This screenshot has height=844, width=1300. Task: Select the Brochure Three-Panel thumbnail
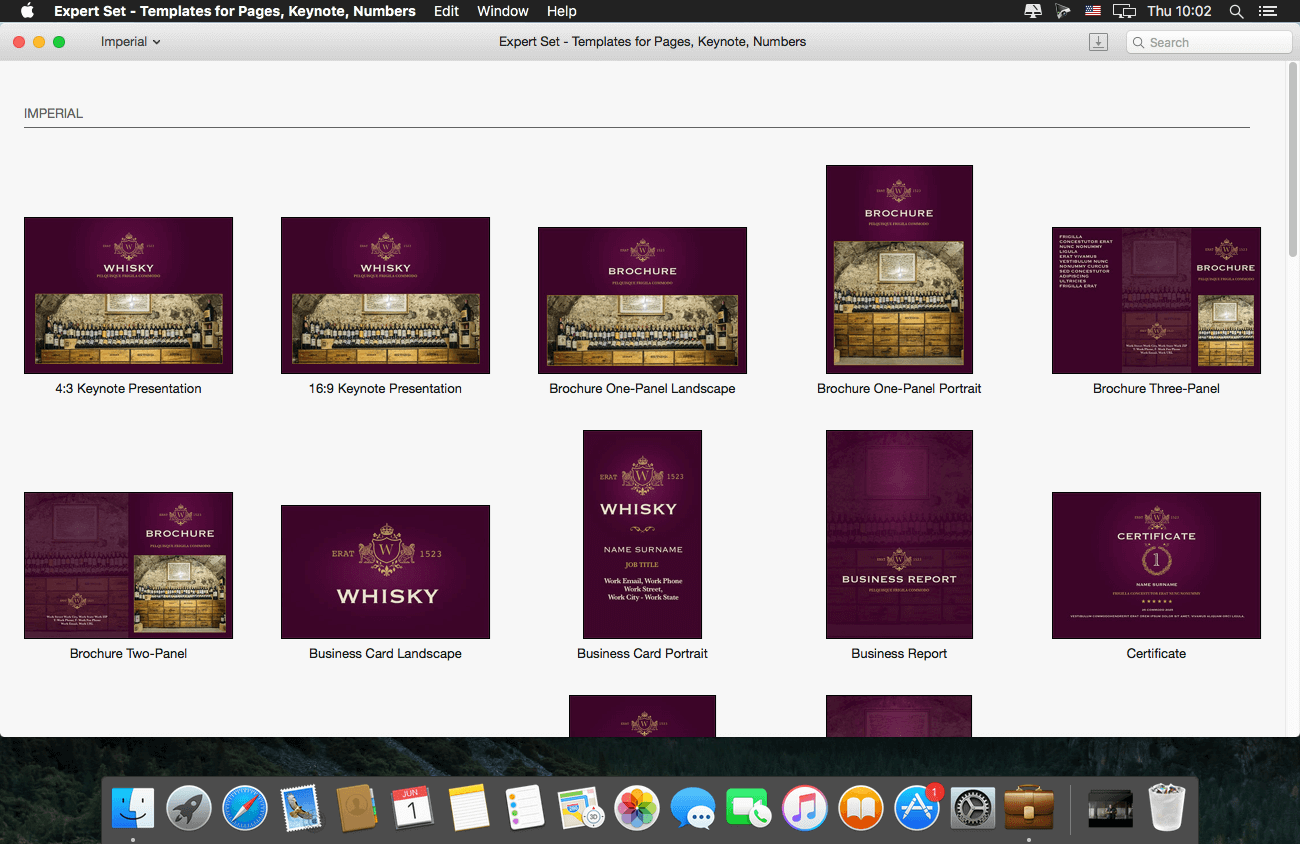point(1156,300)
